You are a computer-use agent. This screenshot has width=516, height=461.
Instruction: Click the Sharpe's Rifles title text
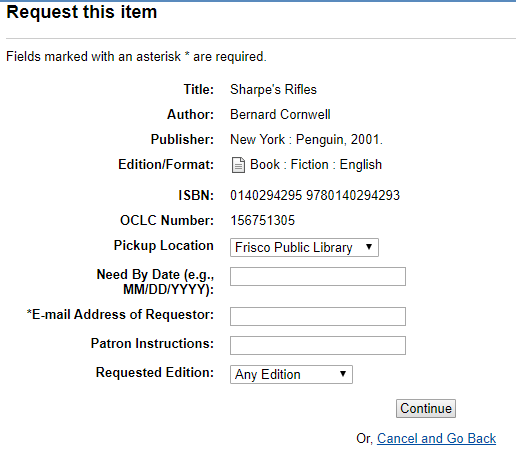273,89
